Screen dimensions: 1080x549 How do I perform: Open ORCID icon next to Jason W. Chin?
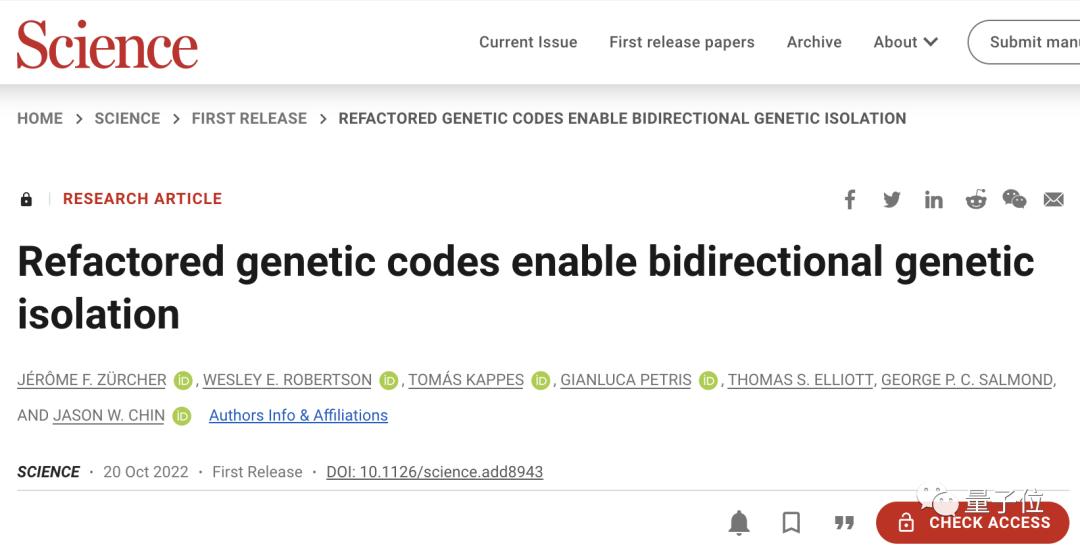pos(182,416)
